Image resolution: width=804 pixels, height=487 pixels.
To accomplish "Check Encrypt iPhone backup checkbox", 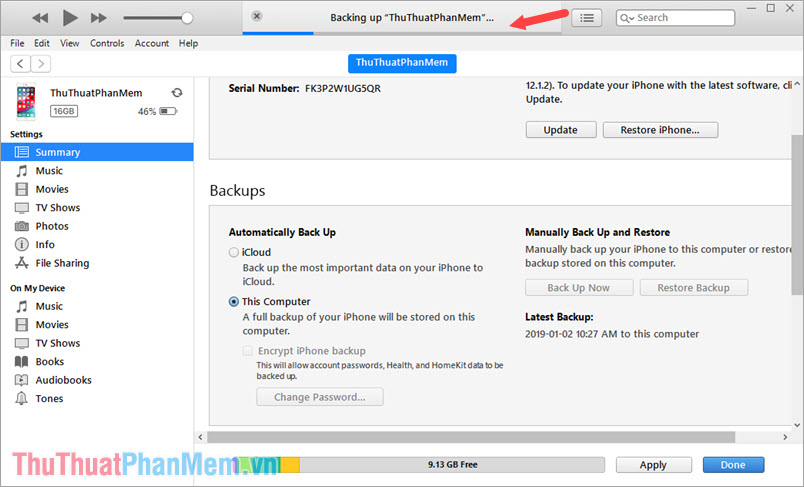I will (x=248, y=351).
